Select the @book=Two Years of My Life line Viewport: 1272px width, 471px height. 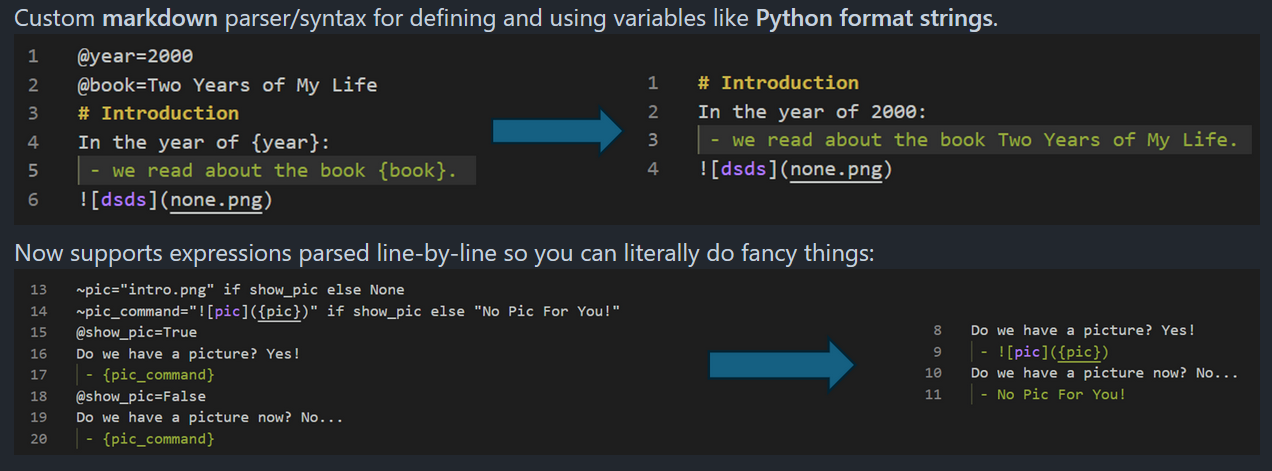tap(227, 85)
